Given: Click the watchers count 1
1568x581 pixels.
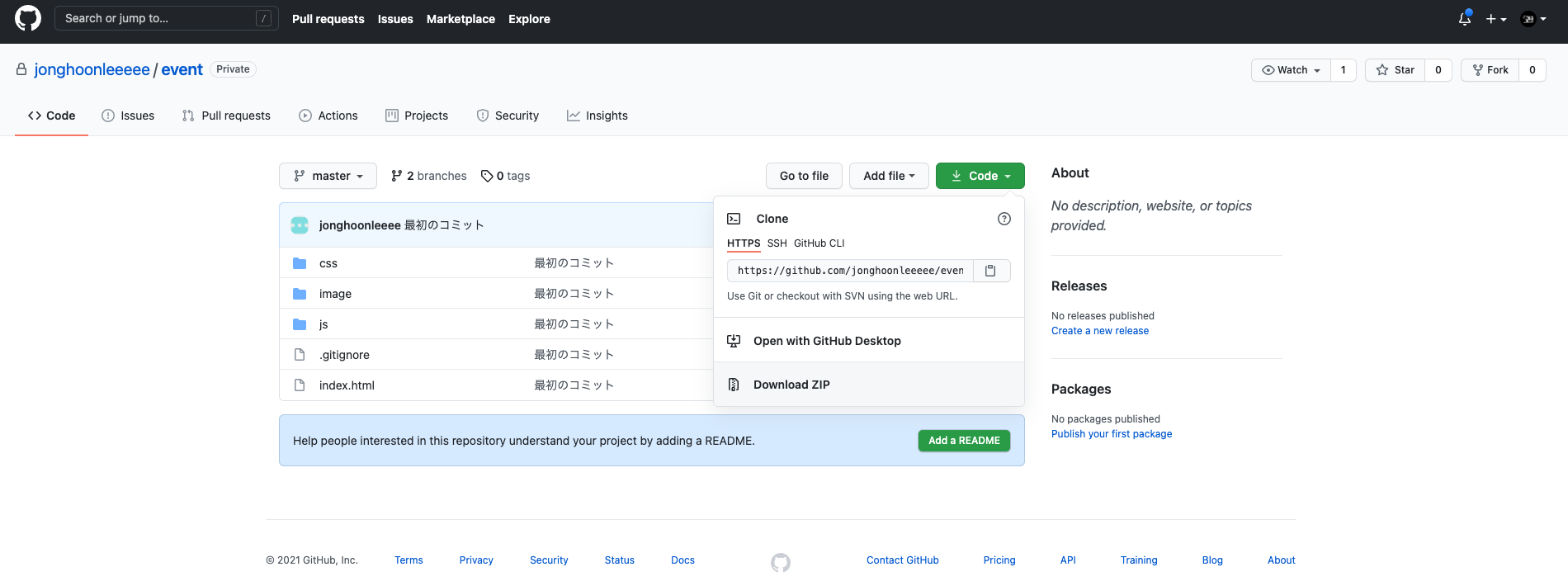Looking at the screenshot, I should pyautogui.click(x=1344, y=70).
